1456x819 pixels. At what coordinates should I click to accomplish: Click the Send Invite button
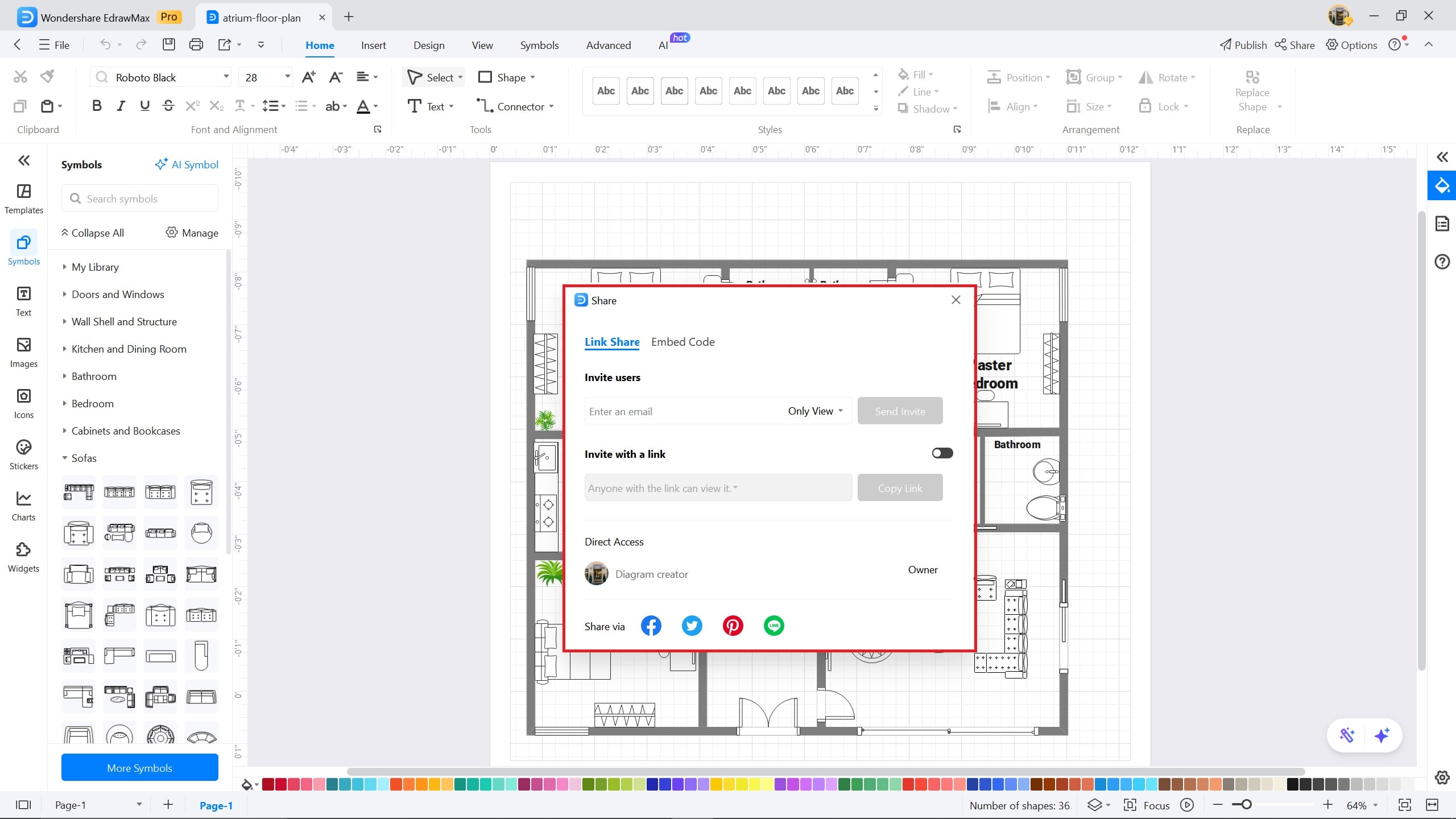click(x=900, y=411)
